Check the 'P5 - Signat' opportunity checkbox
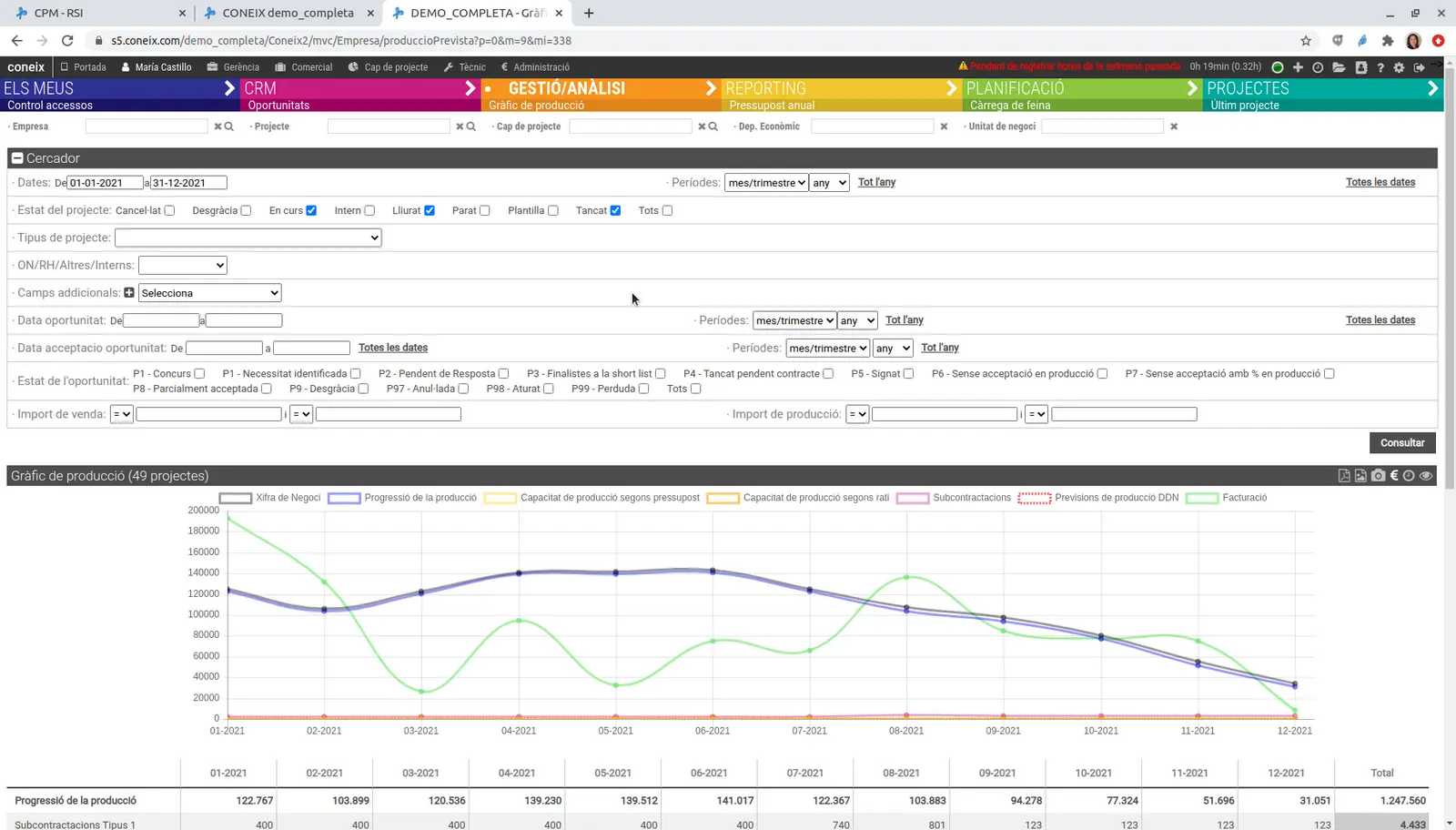1456x830 pixels. [x=908, y=374]
